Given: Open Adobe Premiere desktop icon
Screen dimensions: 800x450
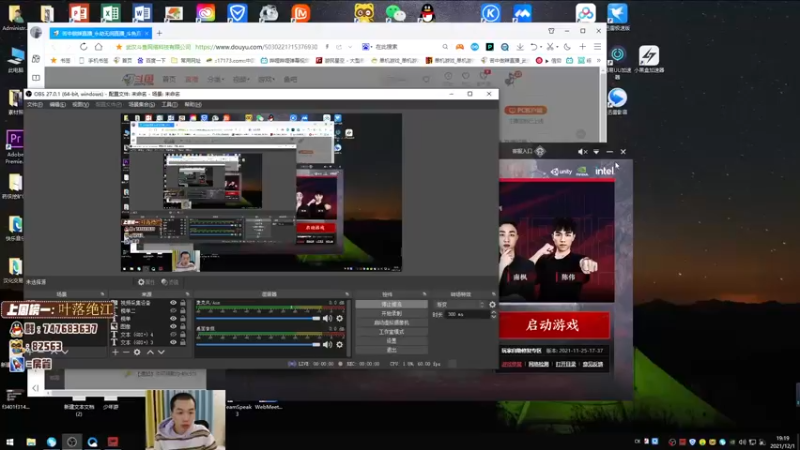Looking at the screenshot, I should point(15,146).
